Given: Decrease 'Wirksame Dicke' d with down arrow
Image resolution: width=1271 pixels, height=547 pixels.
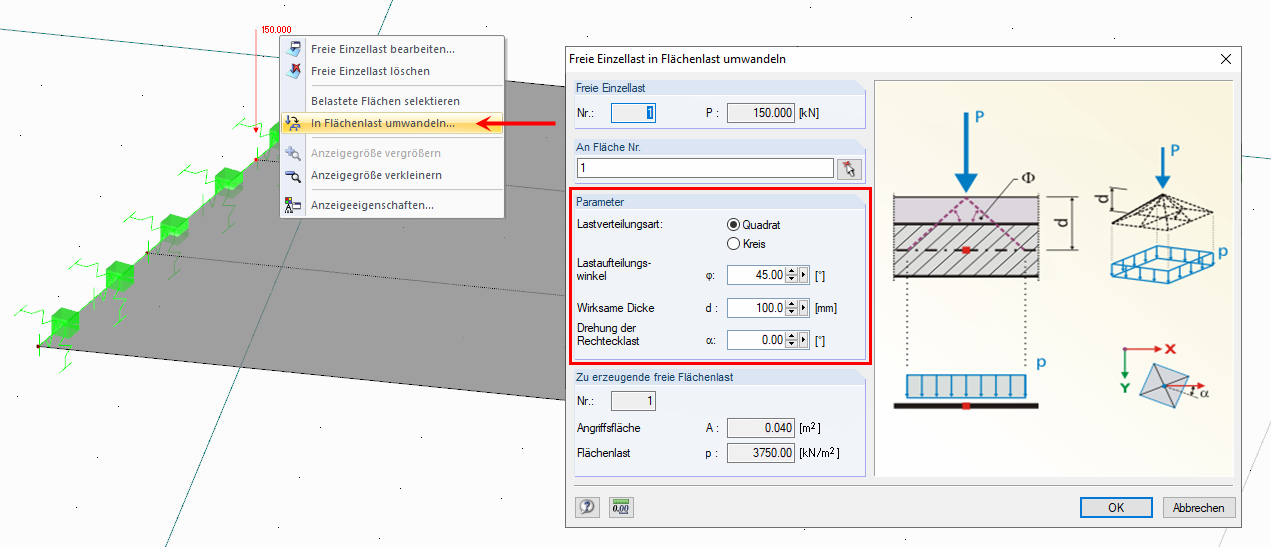Looking at the screenshot, I should 792,312.
